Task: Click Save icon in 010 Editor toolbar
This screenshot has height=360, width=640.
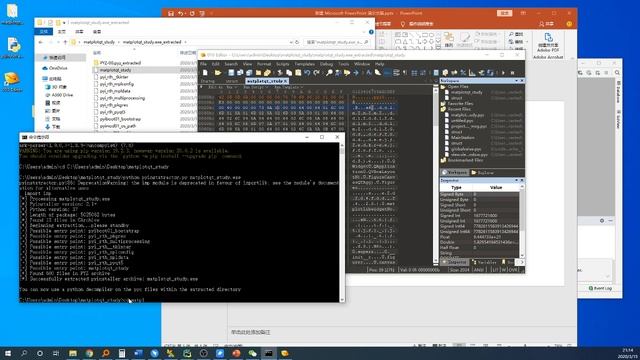Action: click(231, 73)
